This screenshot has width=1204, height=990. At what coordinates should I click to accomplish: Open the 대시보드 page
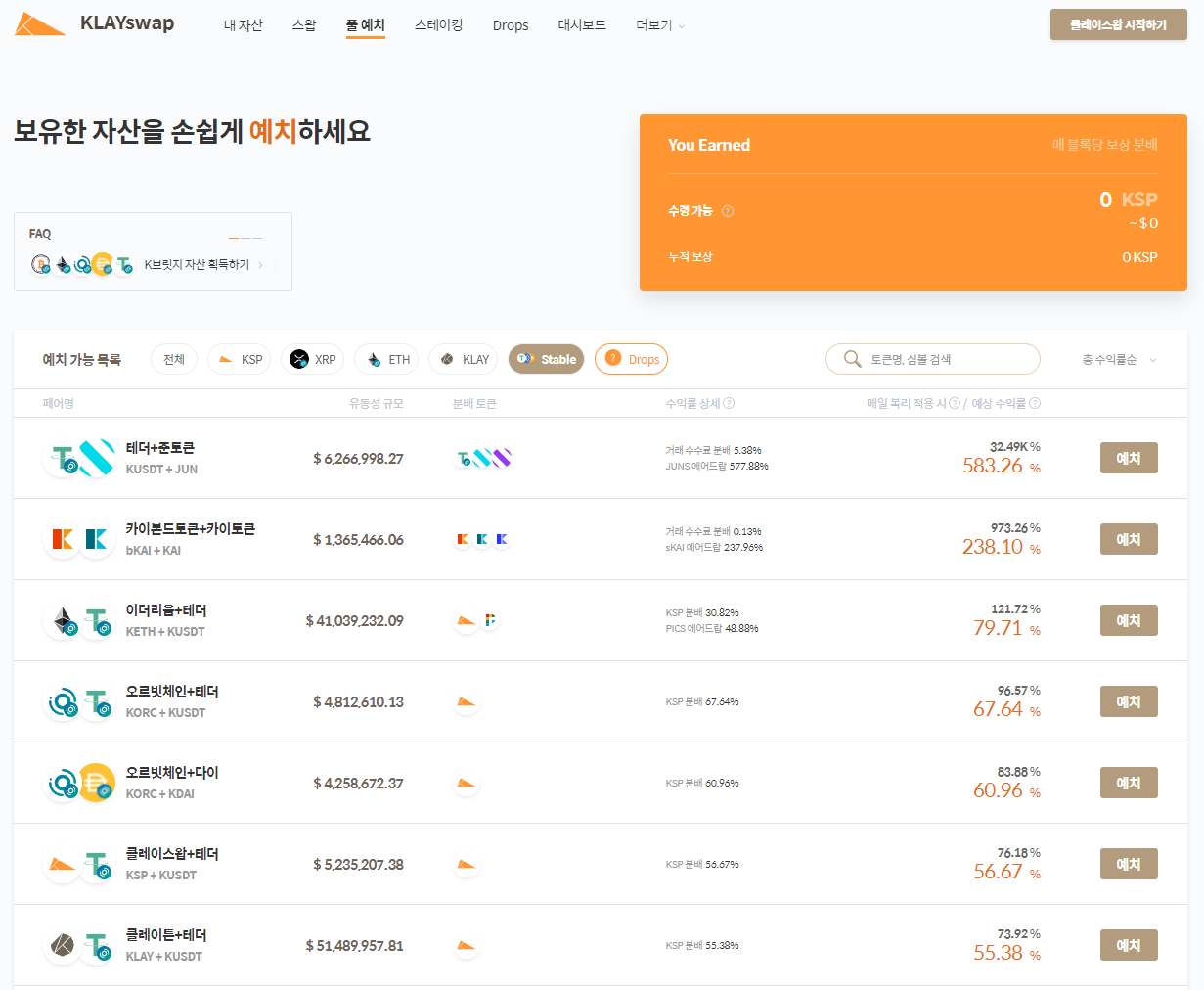[x=582, y=25]
